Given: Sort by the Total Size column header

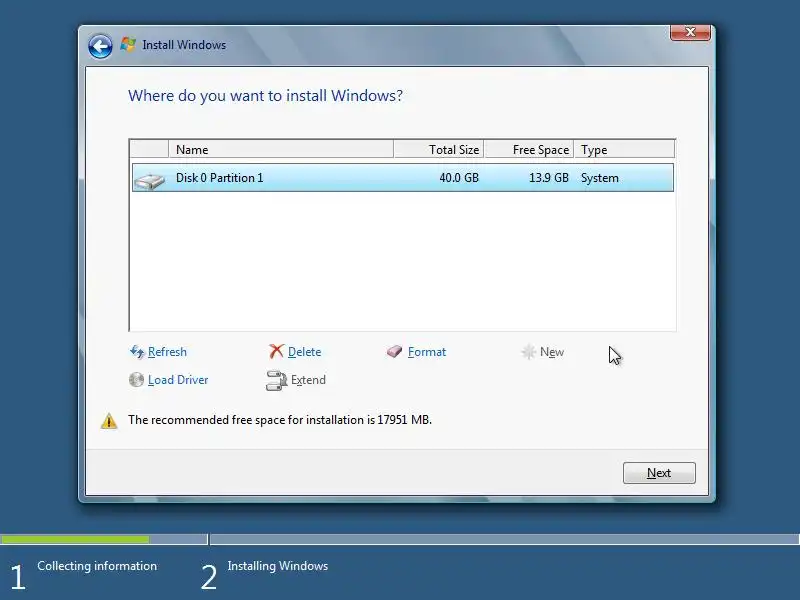Looking at the screenshot, I should click(439, 149).
